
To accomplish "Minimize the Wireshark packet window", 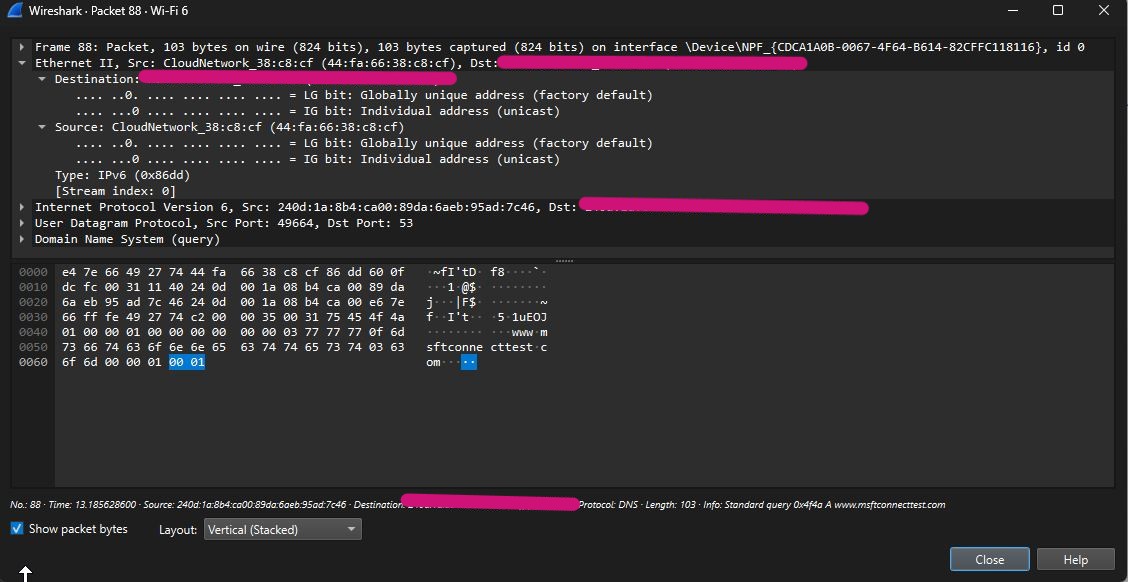I will tap(1013, 10).
